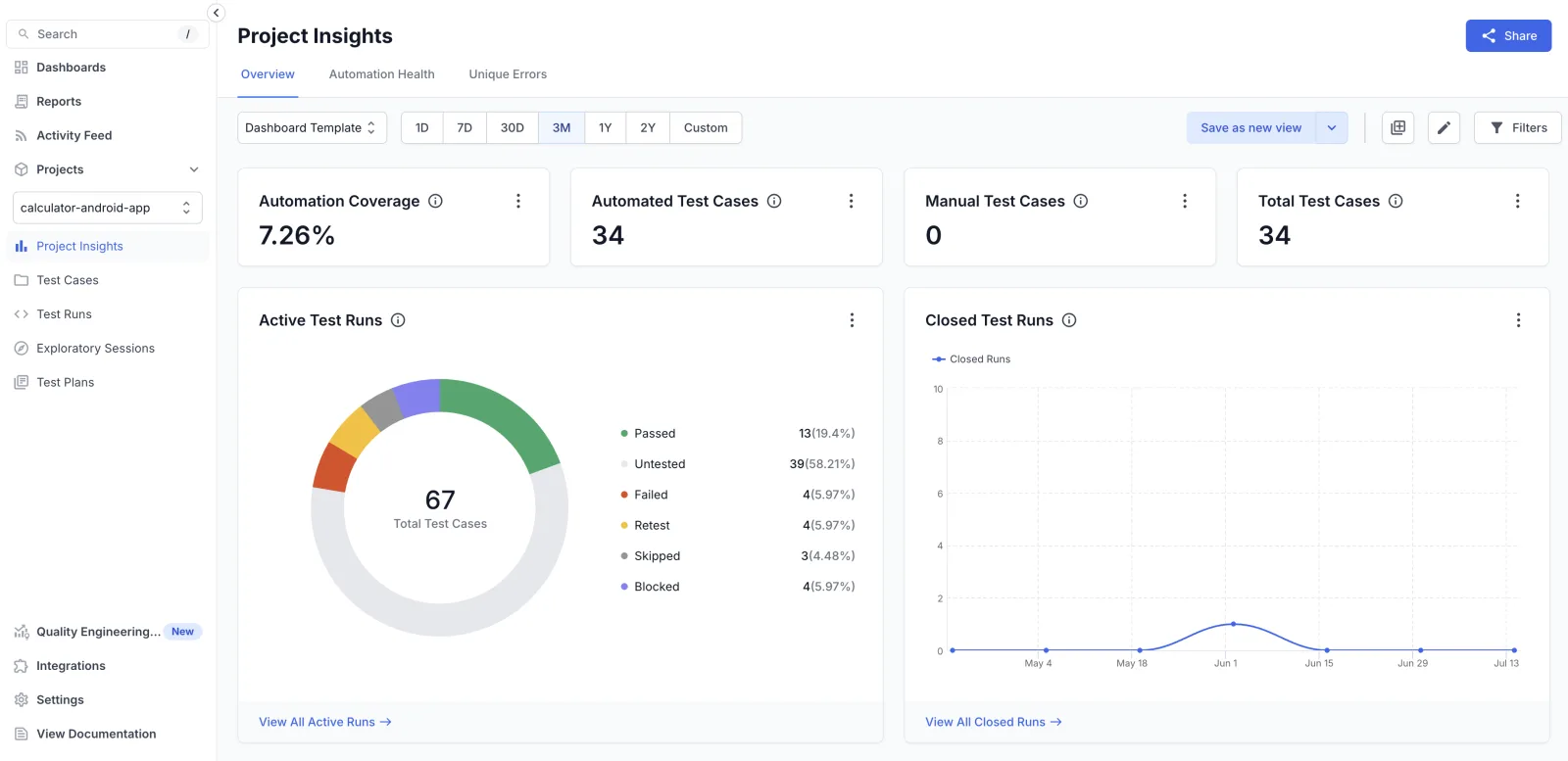Open the kebab menu on Total Test Cases
Viewport: 1568px width, 761px height.
point(1517,201)
